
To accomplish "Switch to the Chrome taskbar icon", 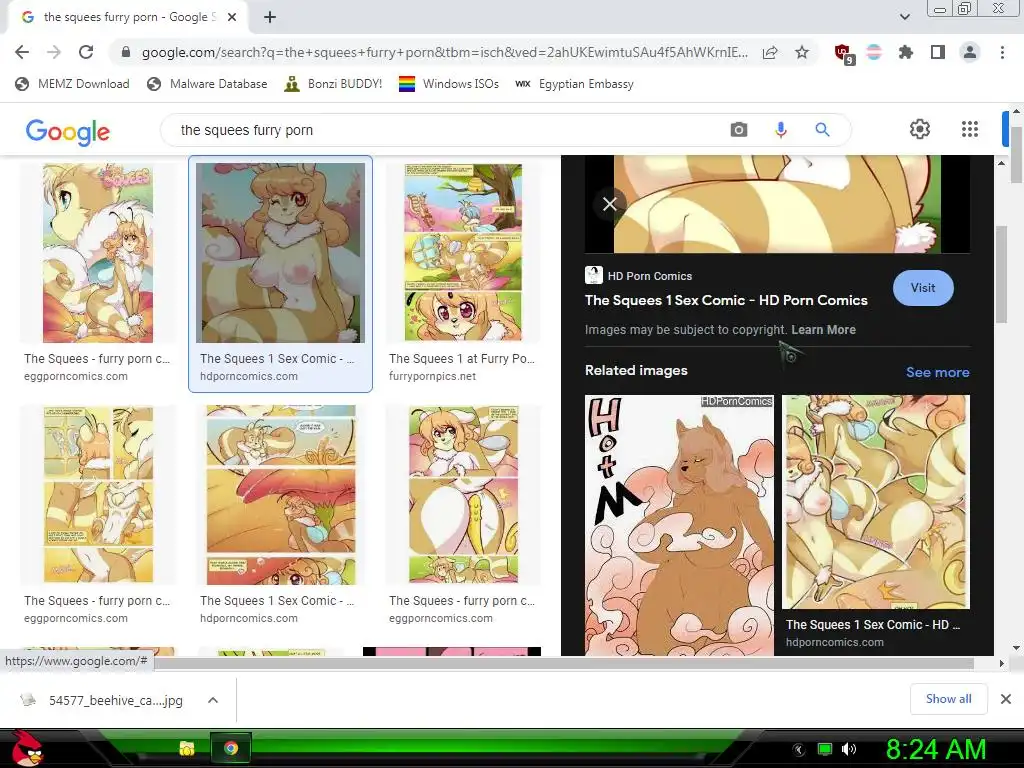I will [231, 748].
